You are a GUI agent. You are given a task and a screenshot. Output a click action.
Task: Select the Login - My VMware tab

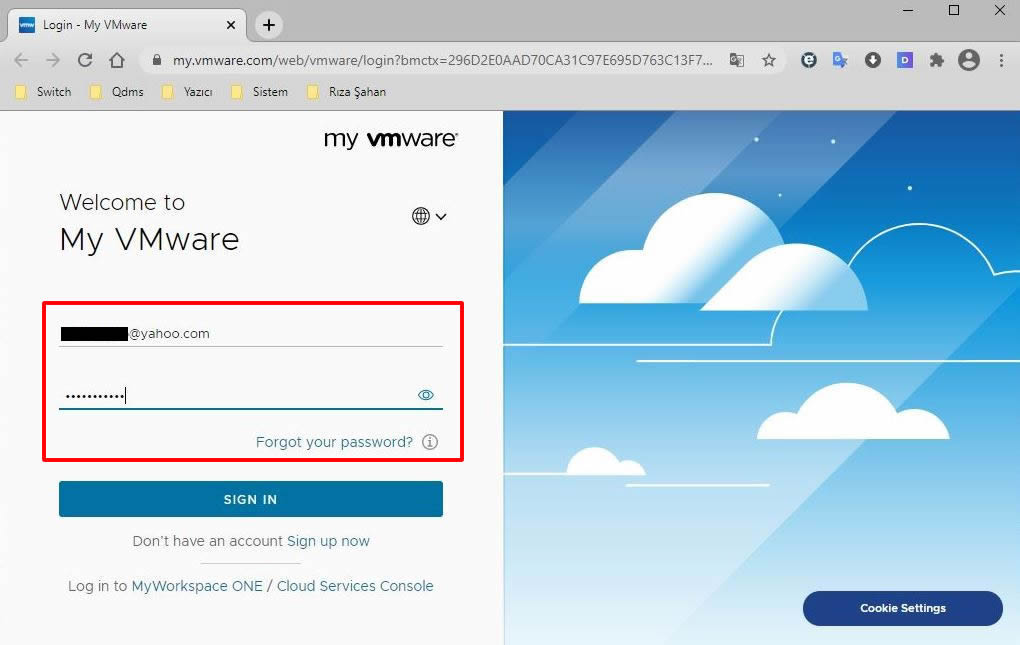127,25
